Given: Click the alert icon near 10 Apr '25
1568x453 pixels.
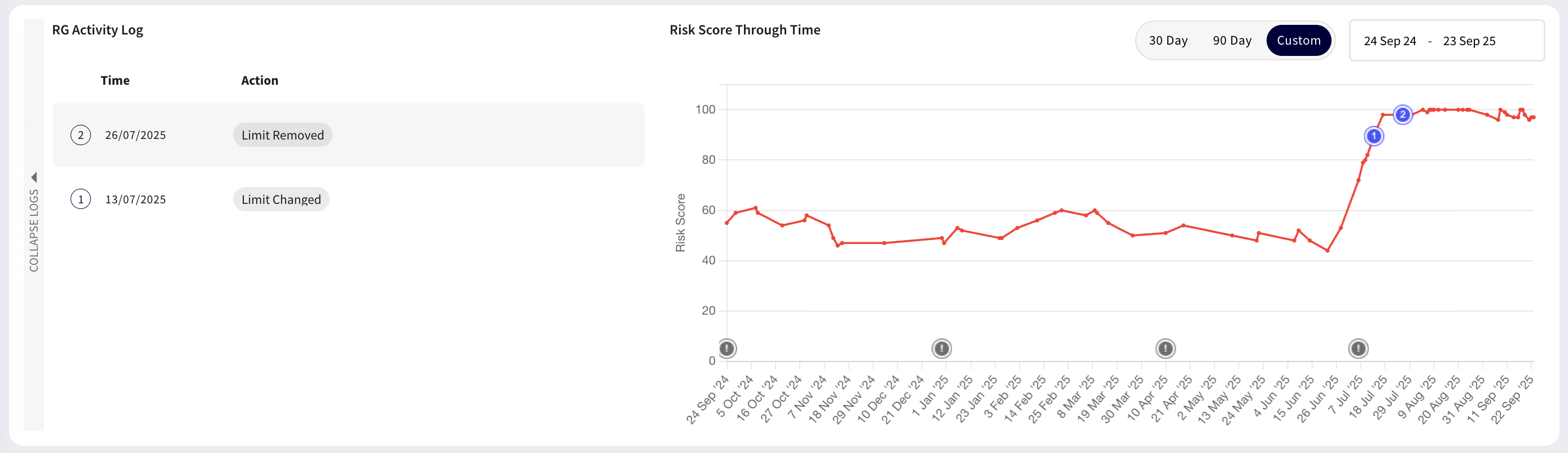Looking at the screenshot, I should 1165,349.
